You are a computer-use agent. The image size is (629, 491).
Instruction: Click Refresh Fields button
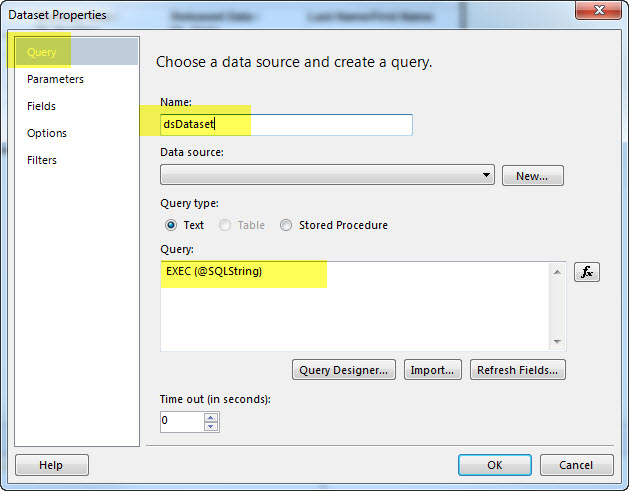[x=518, y=370]
